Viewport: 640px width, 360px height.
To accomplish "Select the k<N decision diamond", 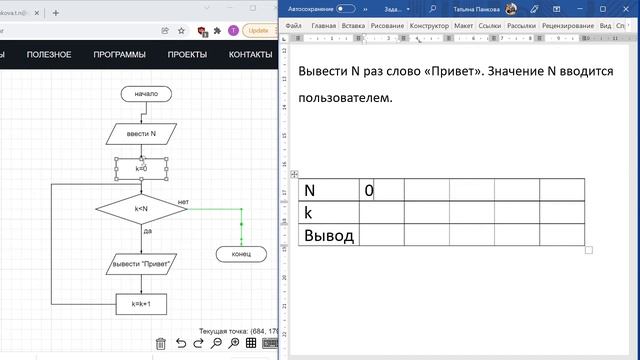I will (141, 209).
